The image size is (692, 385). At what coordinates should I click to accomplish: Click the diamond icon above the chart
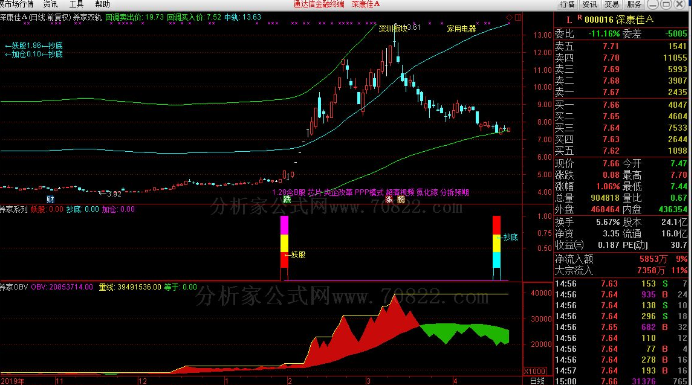510,17
